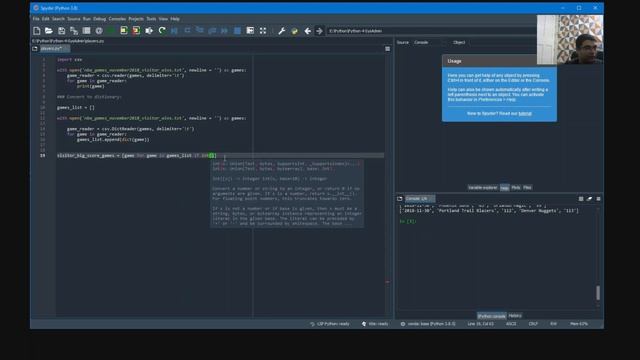Click line 19 in editor gutter
Image resolution: width=640 pixels, height=360 pixels.
[42, 156]
